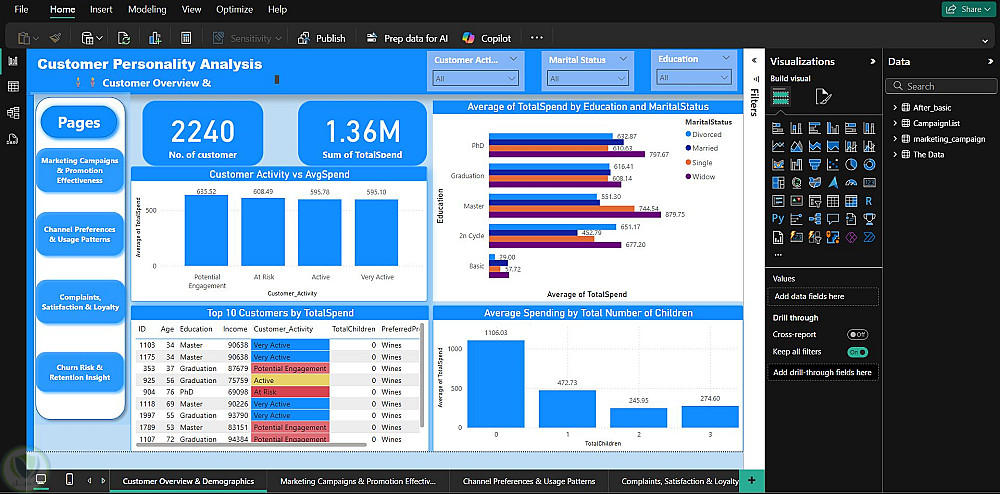The image size is (1000, 494).
Task: Open DAX query view in left sidebar
Action: pos(13,138)
